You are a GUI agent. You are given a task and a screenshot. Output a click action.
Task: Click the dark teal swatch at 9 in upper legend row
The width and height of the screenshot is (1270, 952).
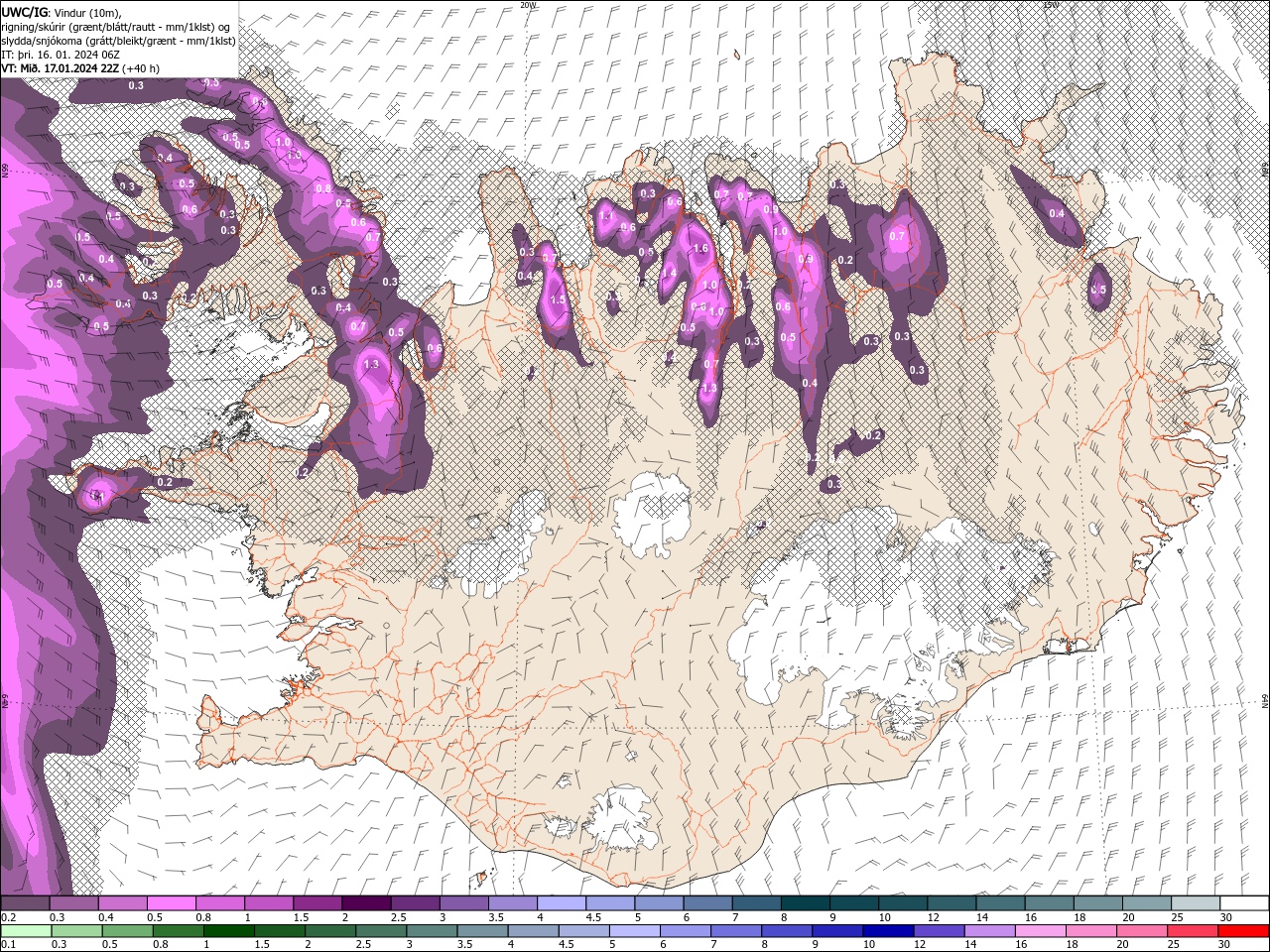(854, 903)
